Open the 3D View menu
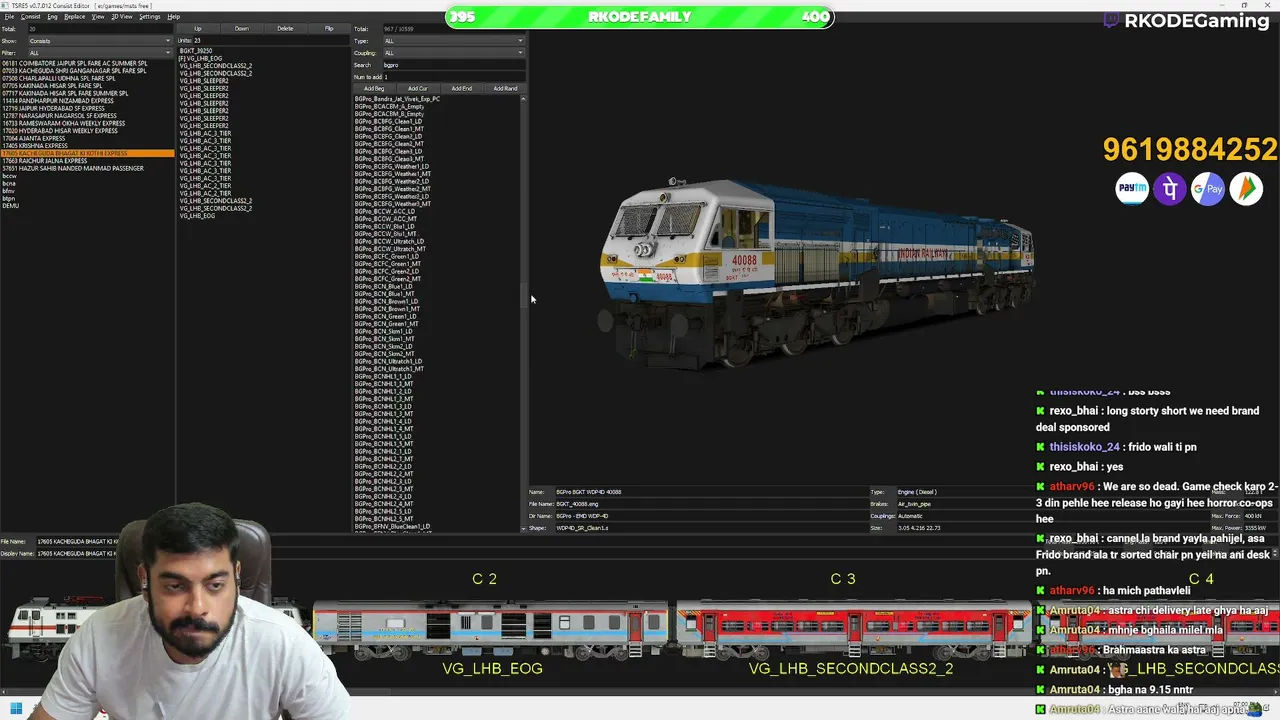 122,17
